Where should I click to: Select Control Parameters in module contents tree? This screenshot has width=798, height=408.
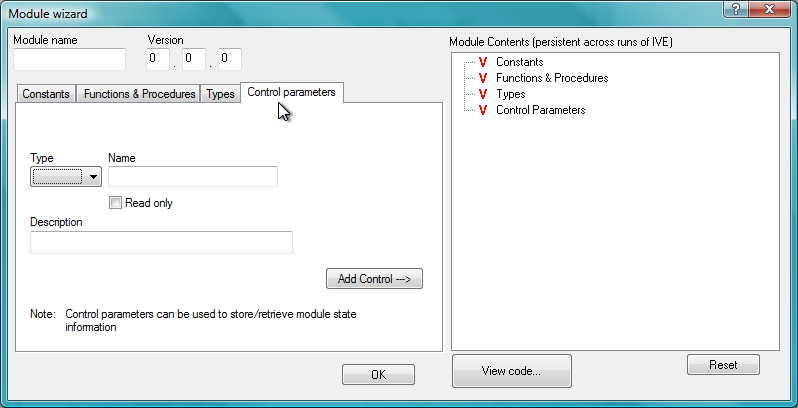pos(540,110)
